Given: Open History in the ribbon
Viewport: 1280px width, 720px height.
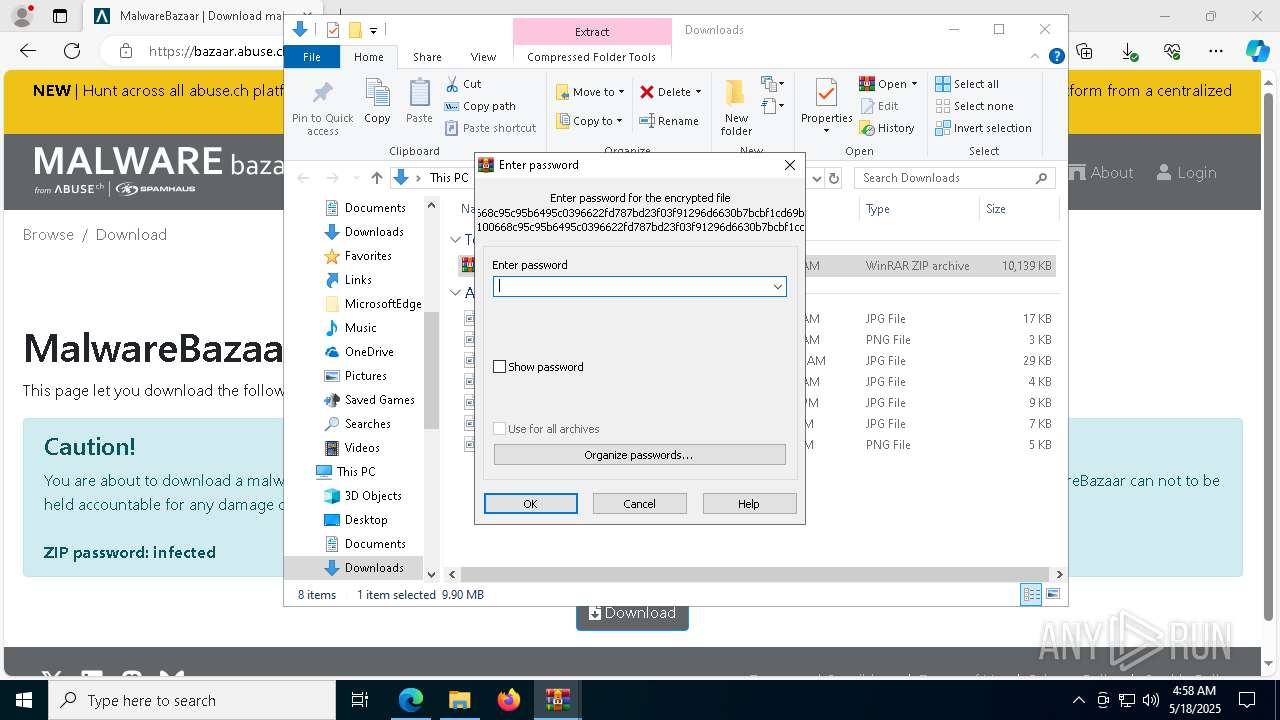Looking at the screenshot, I should [887, 128].
